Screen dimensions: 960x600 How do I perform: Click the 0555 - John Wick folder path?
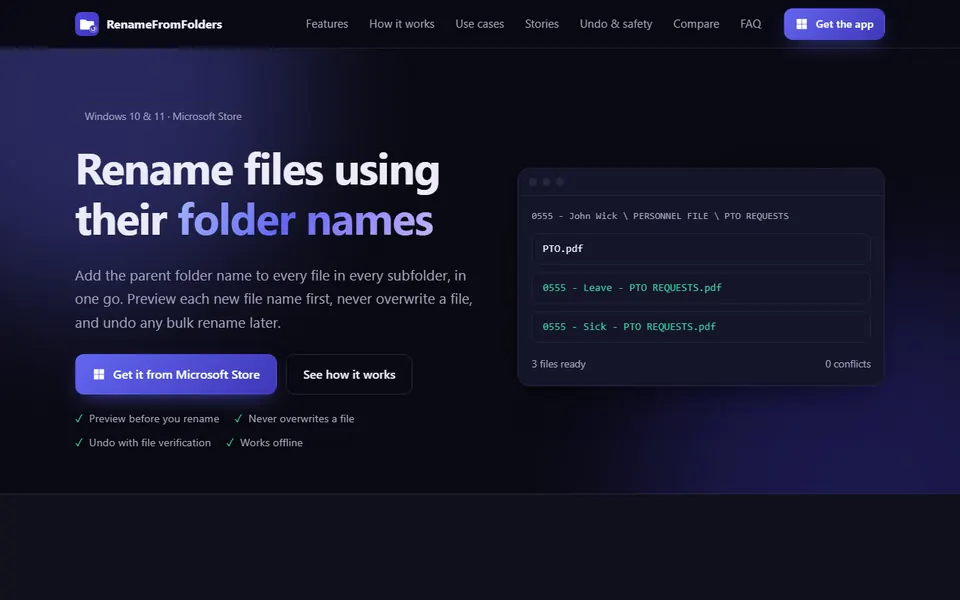coord(660,216)
